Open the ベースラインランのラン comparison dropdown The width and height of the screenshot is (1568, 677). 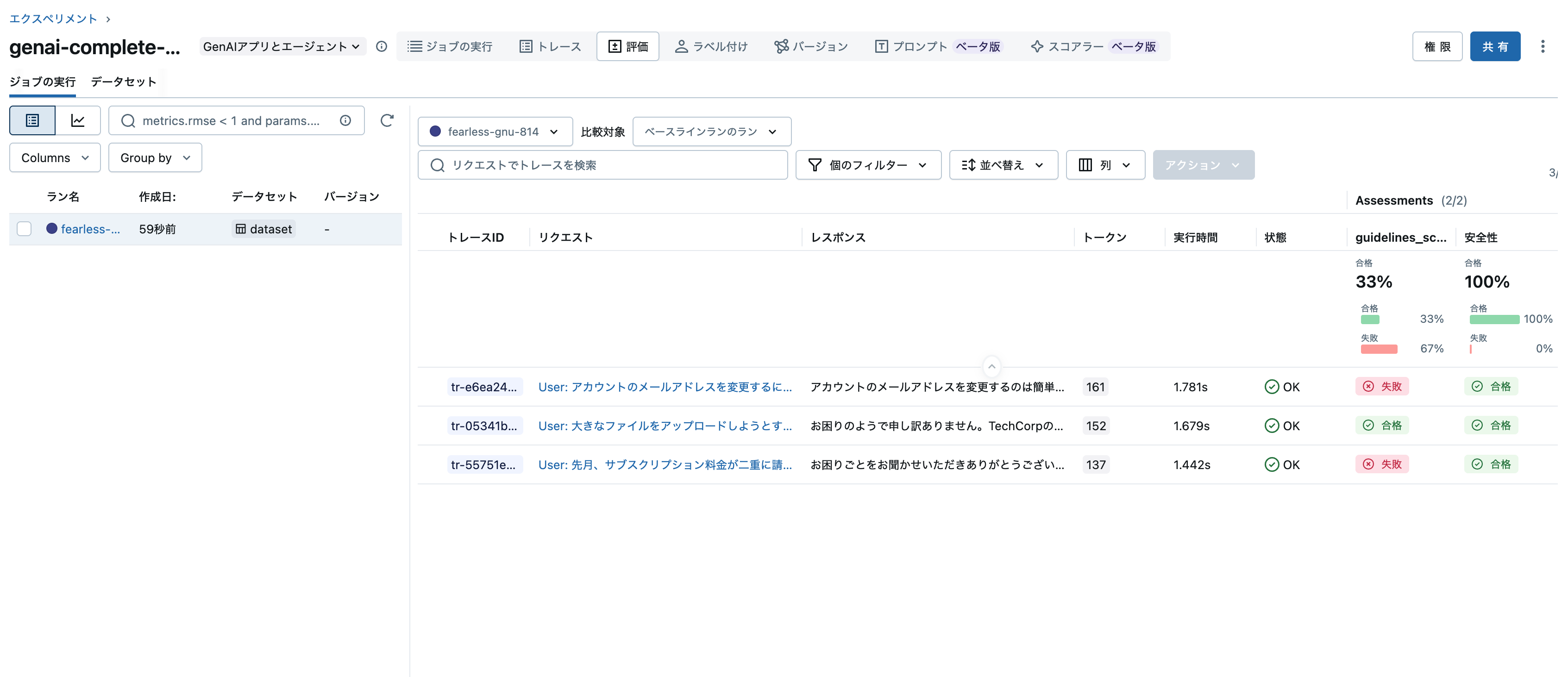pos(711,131)
